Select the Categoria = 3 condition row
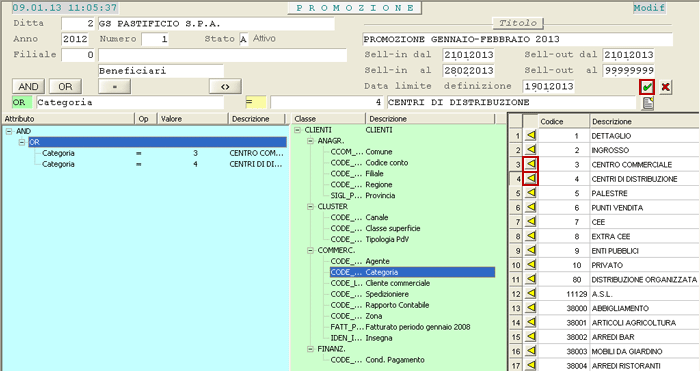 click(162, 153)
